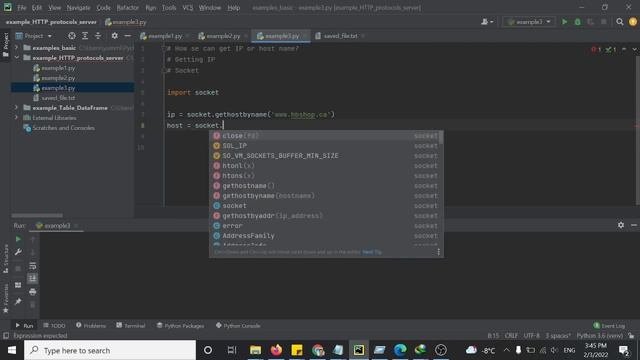Open Project view selector dropdown
This screenshot has height=360, width=640.
point(34,36)
